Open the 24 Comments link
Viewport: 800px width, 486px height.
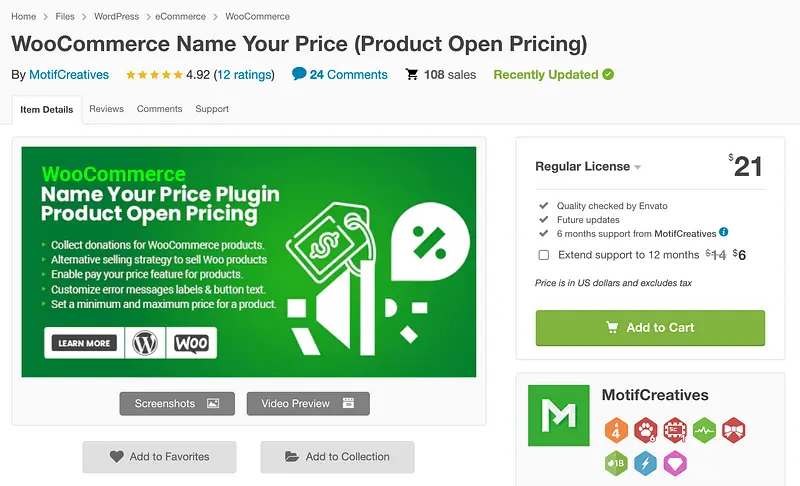point(340,75)
